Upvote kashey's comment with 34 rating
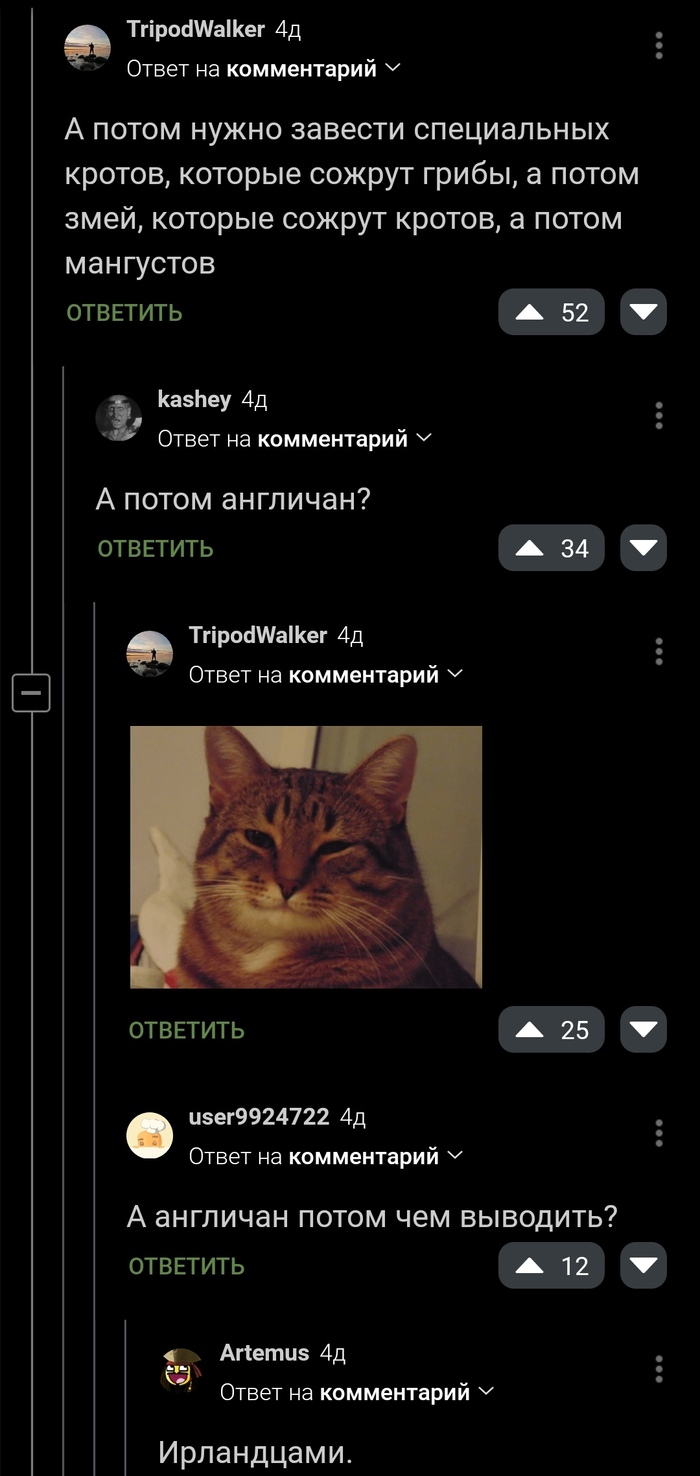700x1476 pixels. click(x=551, y=548)
